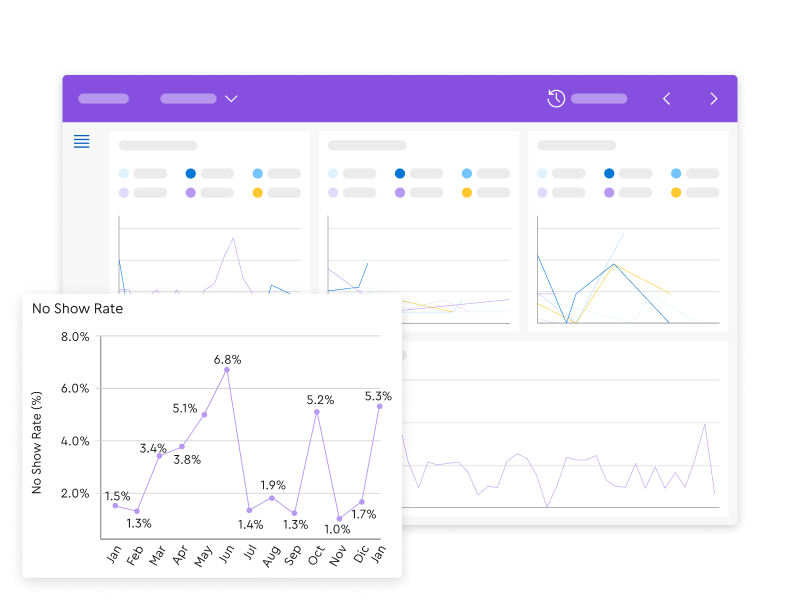Viewport: 800px width, 600px height.
Task: Click the title placeholder of middle chart card
Action: click(367, 145)
